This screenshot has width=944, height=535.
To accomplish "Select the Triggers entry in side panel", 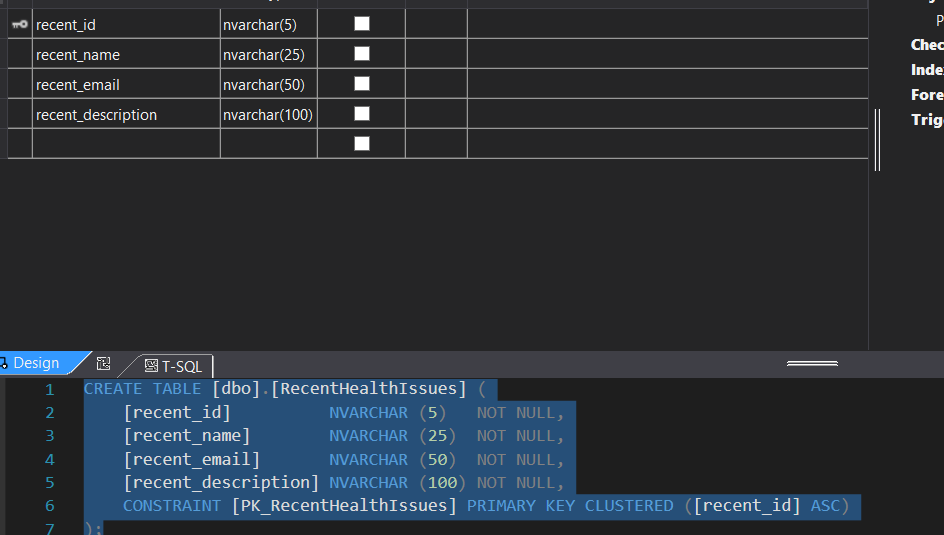I will click(x=927, y=120).
